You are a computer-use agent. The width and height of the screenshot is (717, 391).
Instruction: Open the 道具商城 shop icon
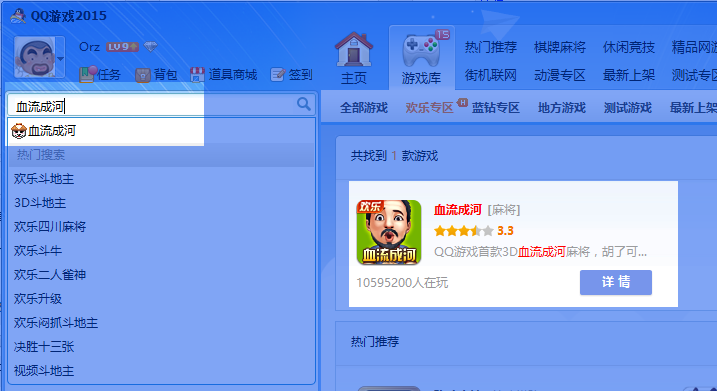[x=198, y=75]
